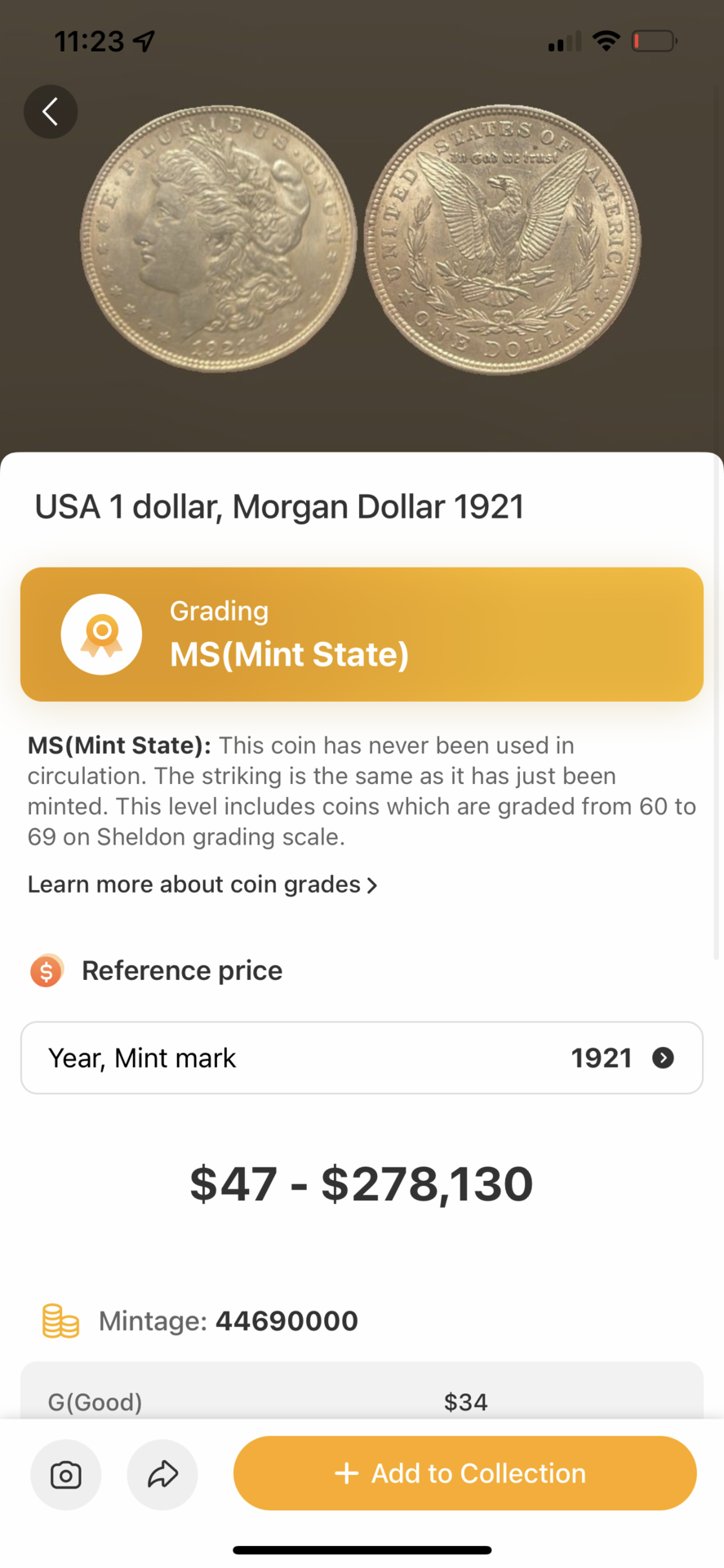Tap the share arrow icon
Viewport: 724px width, 1568px height.
click(162, 1474)
